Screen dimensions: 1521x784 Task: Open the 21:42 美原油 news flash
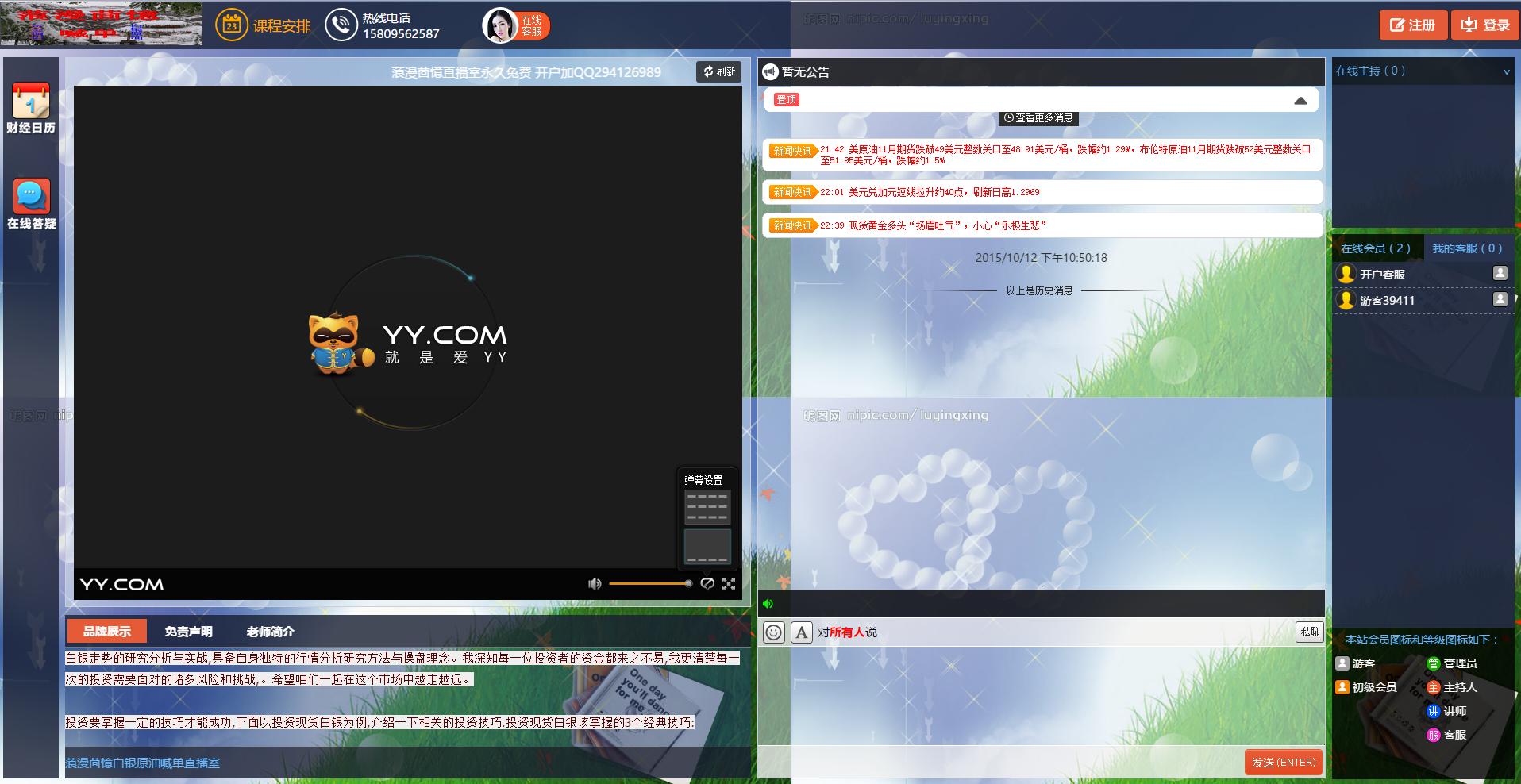pos(1042,155)
